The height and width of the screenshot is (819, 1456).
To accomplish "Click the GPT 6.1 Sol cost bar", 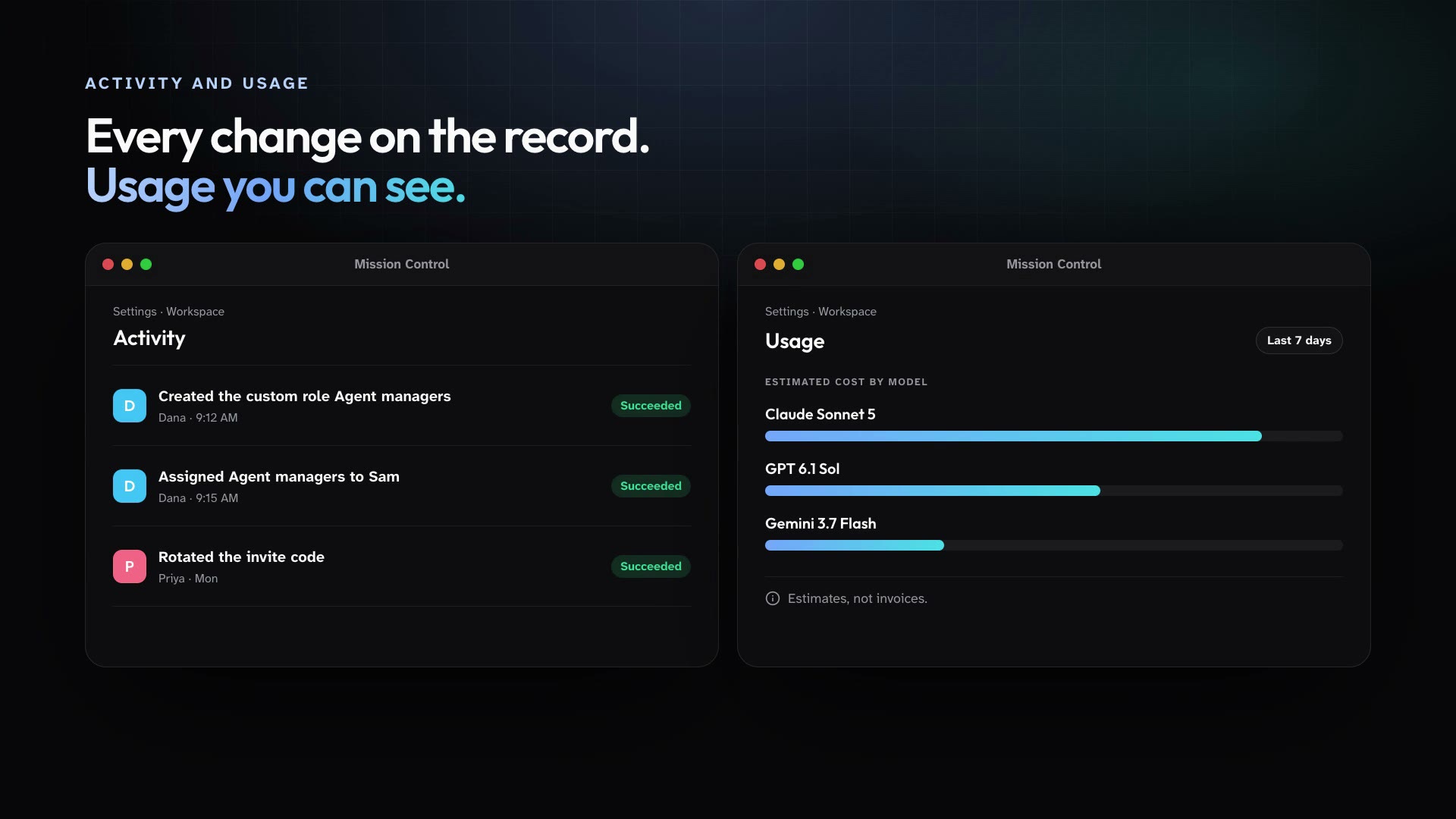I will point(1054,491).
